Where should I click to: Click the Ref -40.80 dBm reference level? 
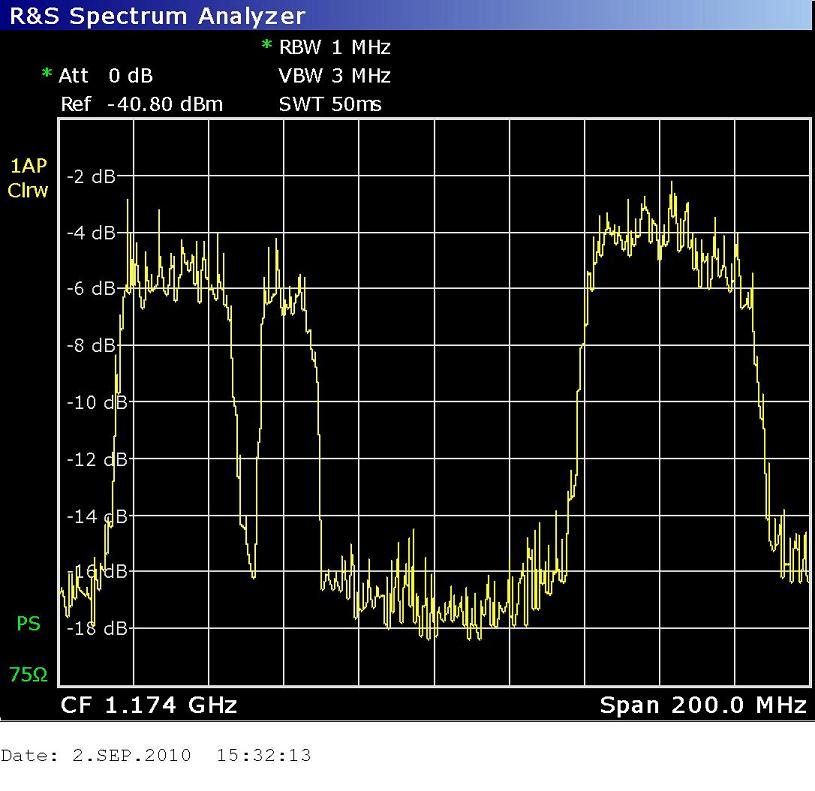[141, 104]
